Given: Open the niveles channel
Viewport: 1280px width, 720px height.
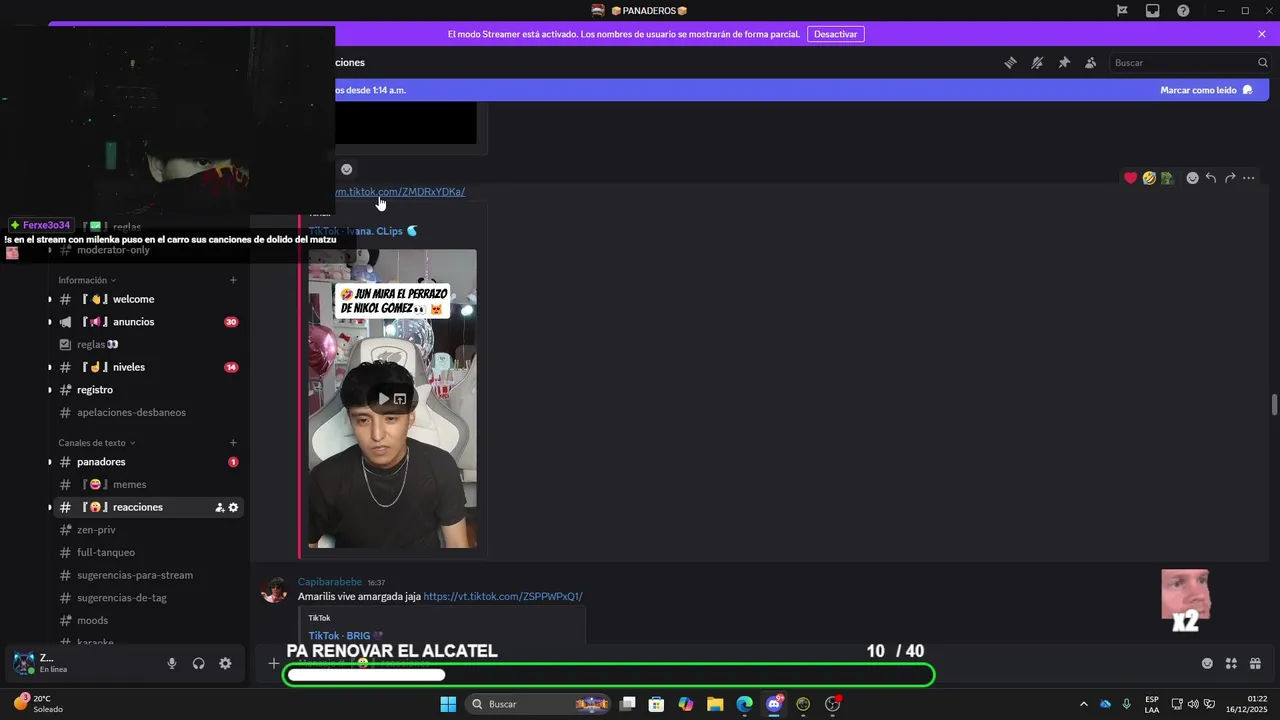Looking at the screenshot, I should click(148, 367).
